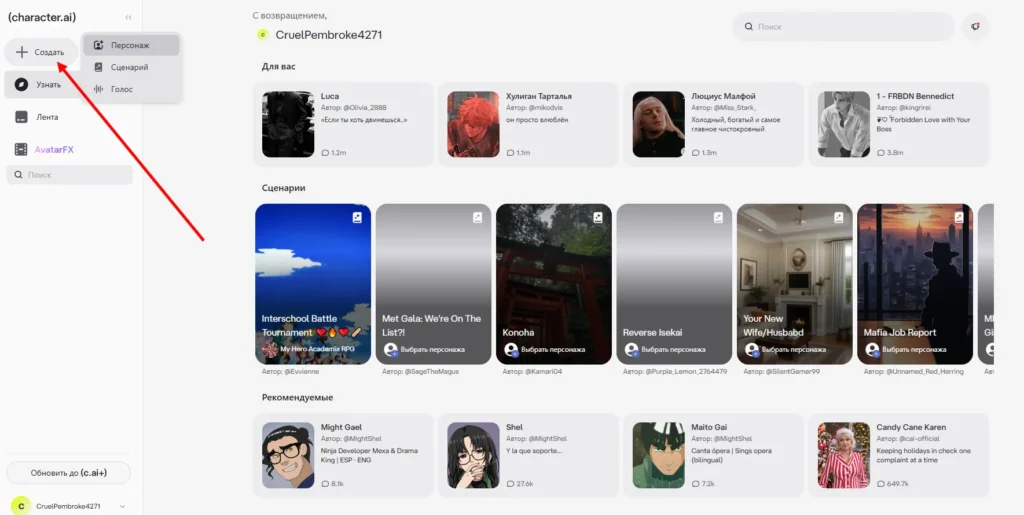Click the Might Gael name text
This screenshot has height=515, width=1024.
[342, 427]
